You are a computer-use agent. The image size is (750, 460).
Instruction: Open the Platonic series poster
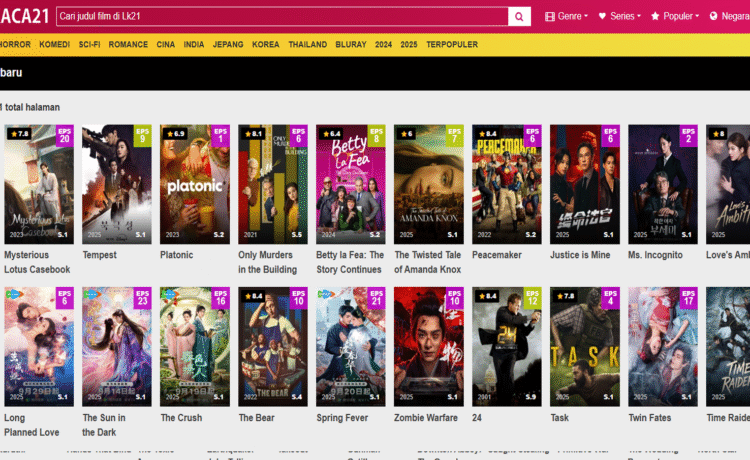point(194,184)
